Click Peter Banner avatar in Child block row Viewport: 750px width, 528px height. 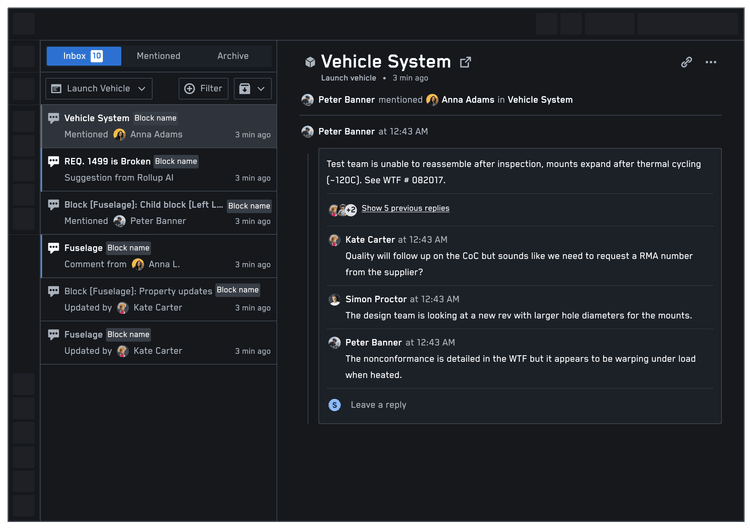point(120,221)
